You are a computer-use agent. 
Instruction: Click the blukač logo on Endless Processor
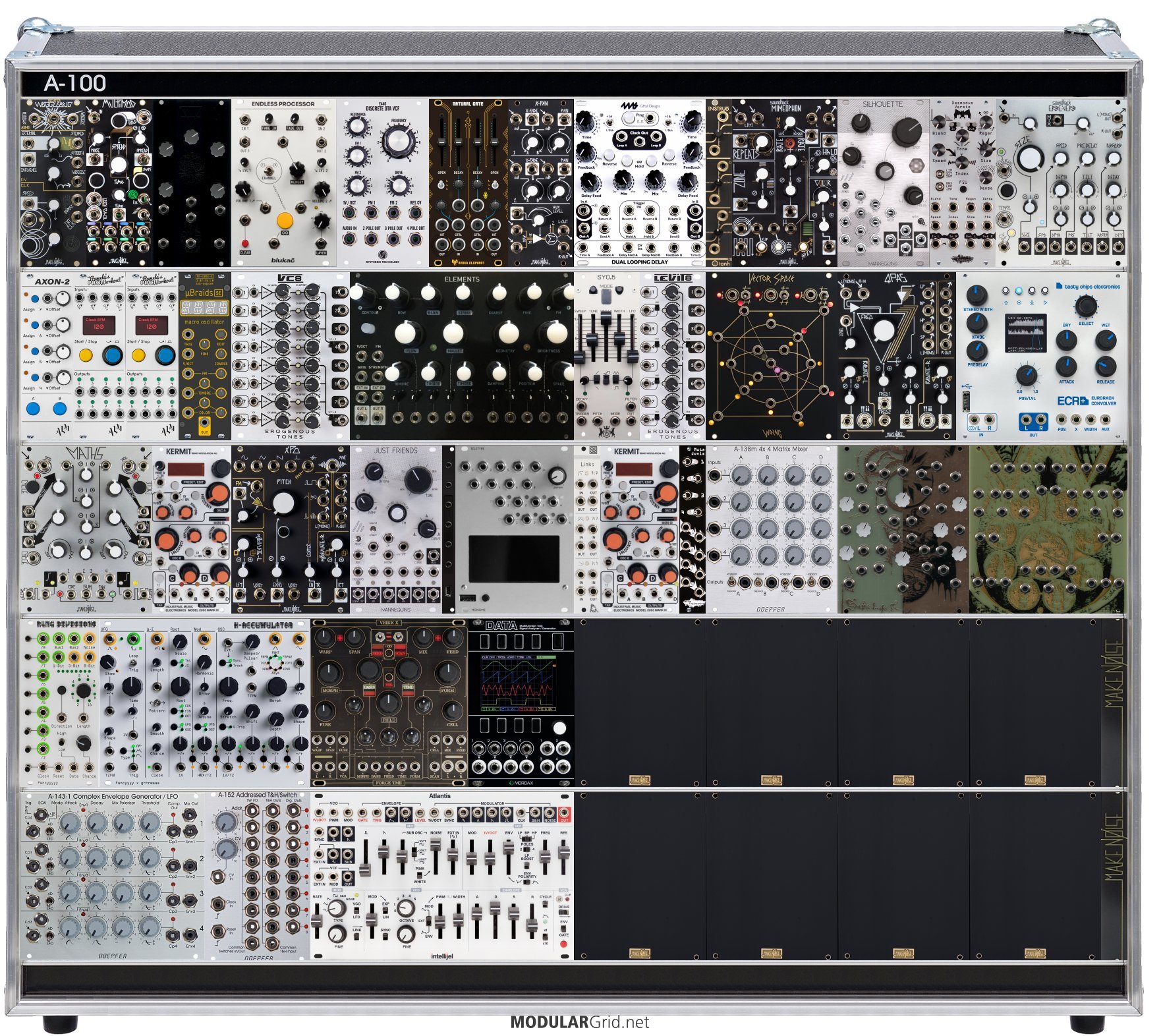point(283,260)
